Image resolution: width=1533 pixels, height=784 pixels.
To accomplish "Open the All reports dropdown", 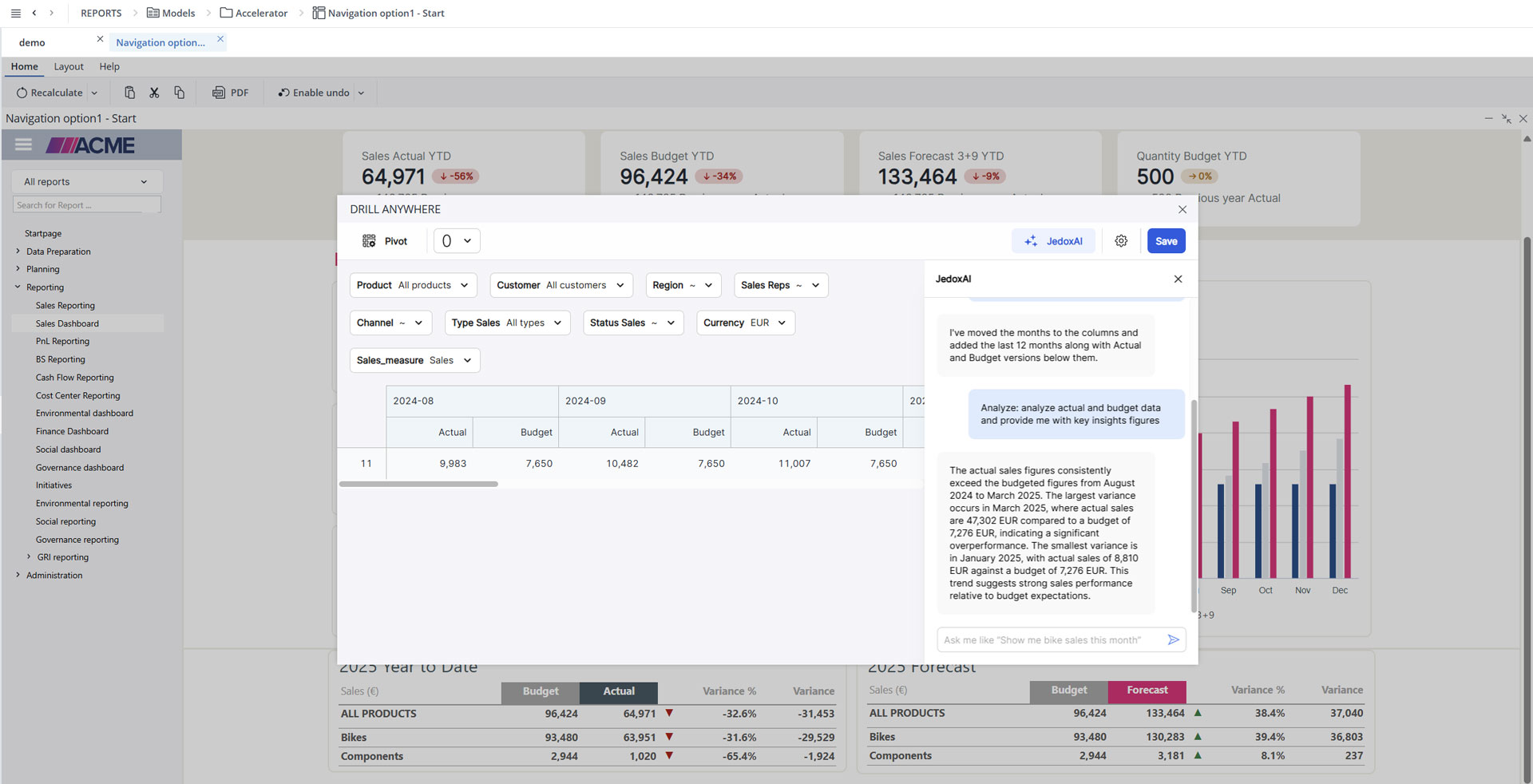I will click(87, 181).
